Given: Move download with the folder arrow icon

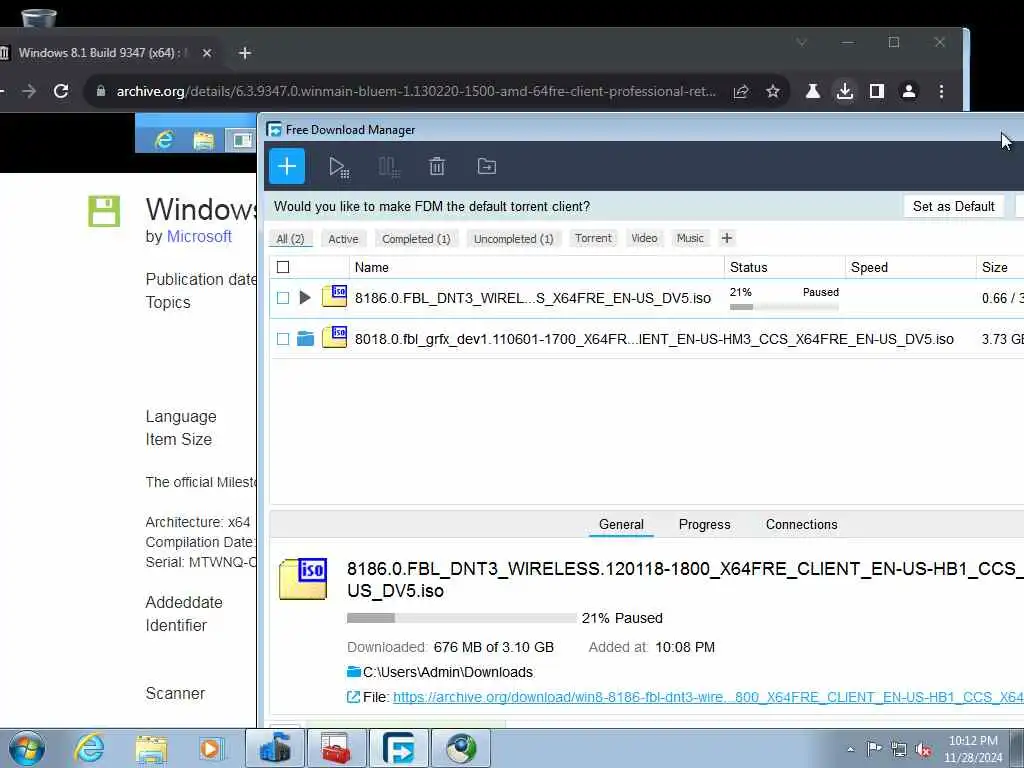Looking at the screenshot, I should tap(487, 167).
